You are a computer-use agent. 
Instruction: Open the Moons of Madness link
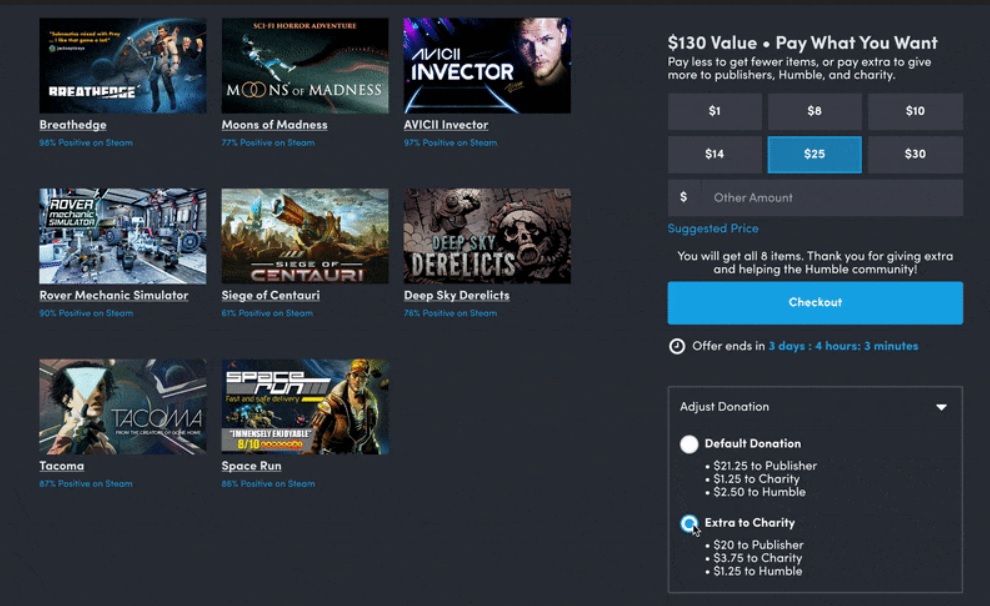point(274,124)
